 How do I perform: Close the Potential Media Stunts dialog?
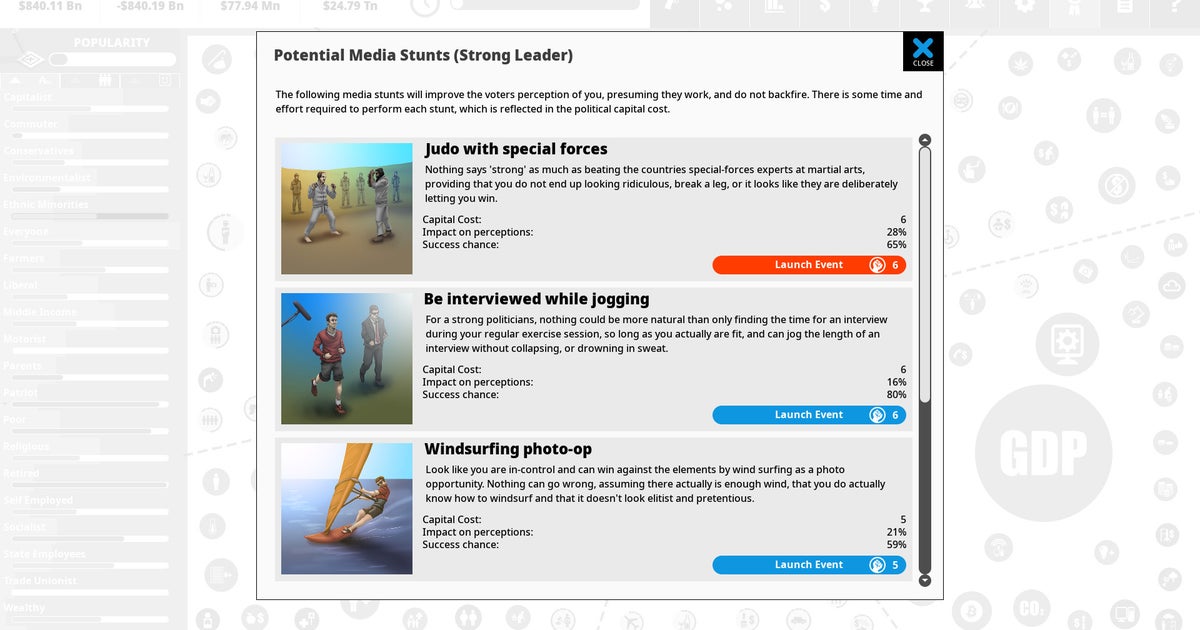click(923, 51)
